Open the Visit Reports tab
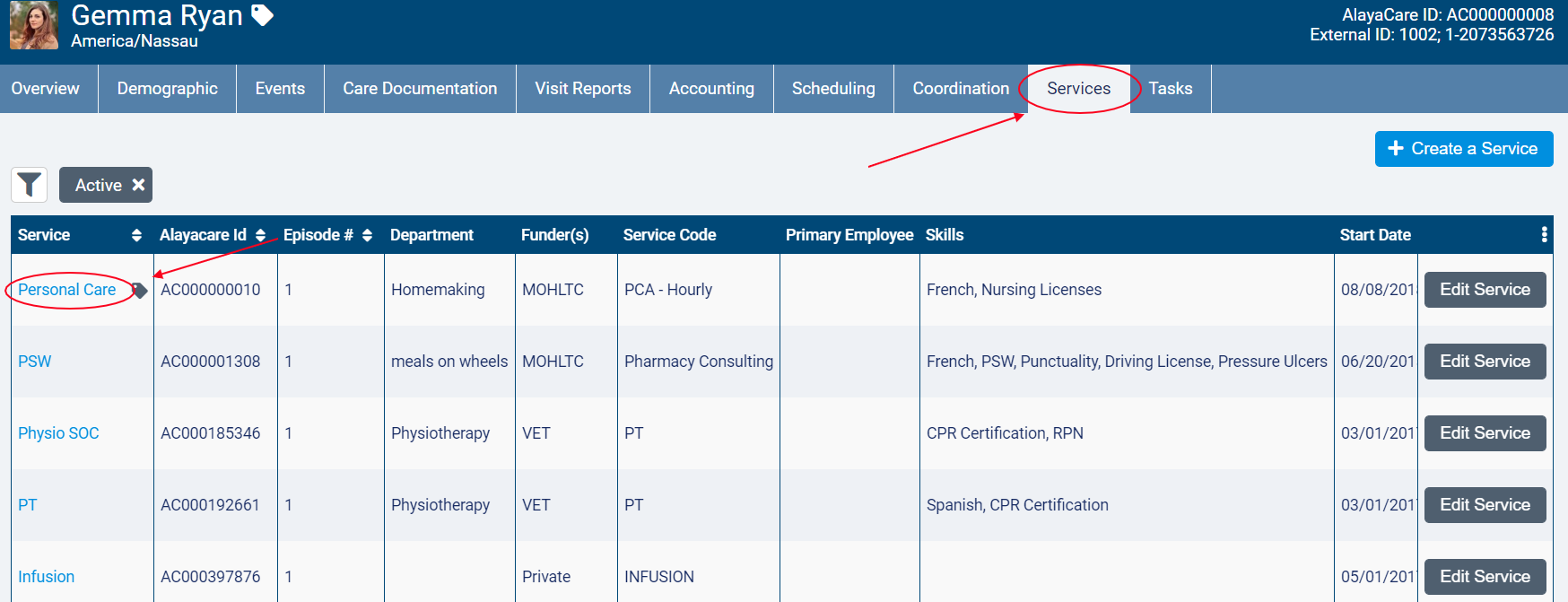This screenshot has height=602, width=1568. coord(583,89)
